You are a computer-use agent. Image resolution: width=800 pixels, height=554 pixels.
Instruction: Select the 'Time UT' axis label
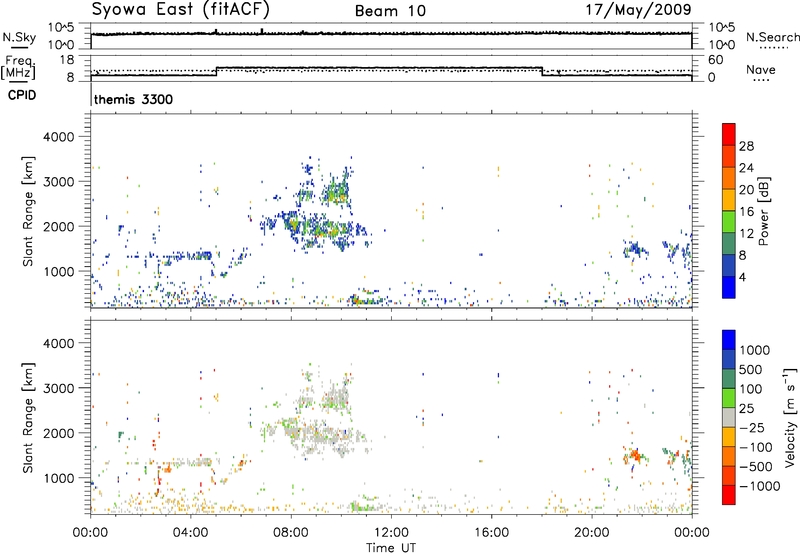391,548
